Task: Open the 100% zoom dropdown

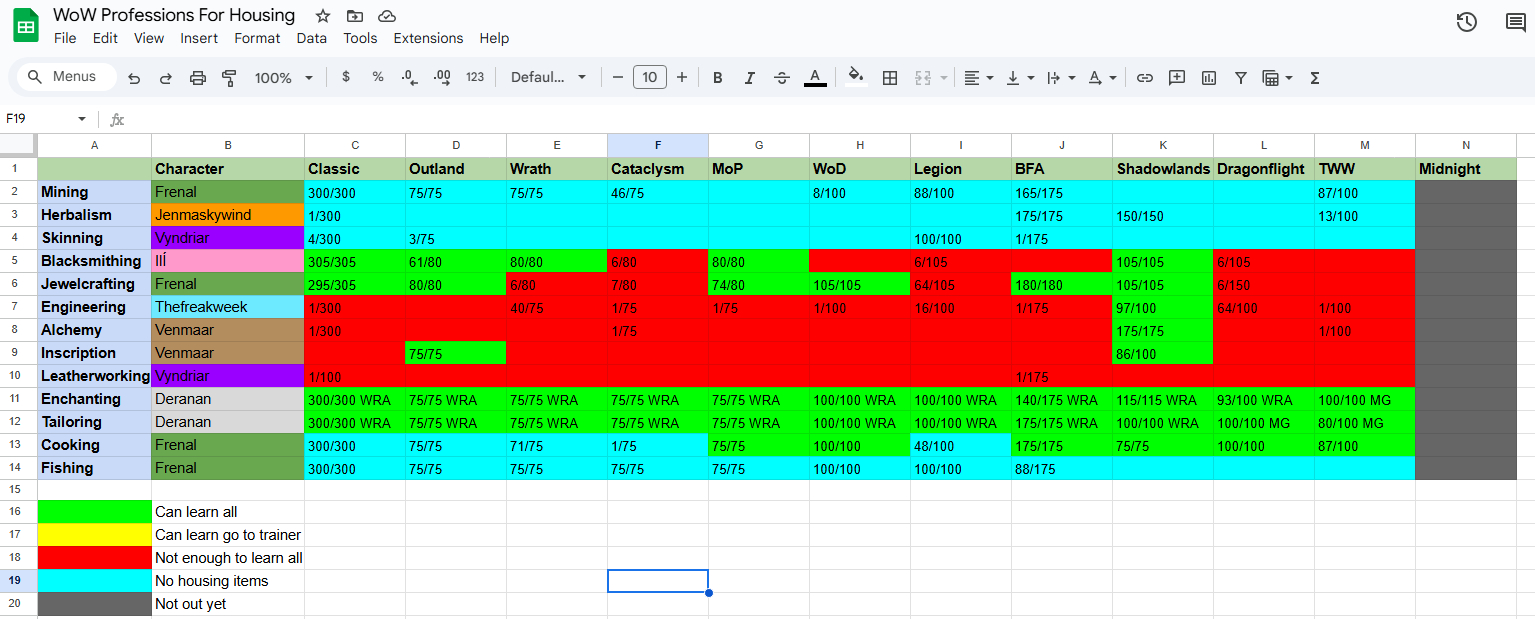Action: (x=283, y=78)
